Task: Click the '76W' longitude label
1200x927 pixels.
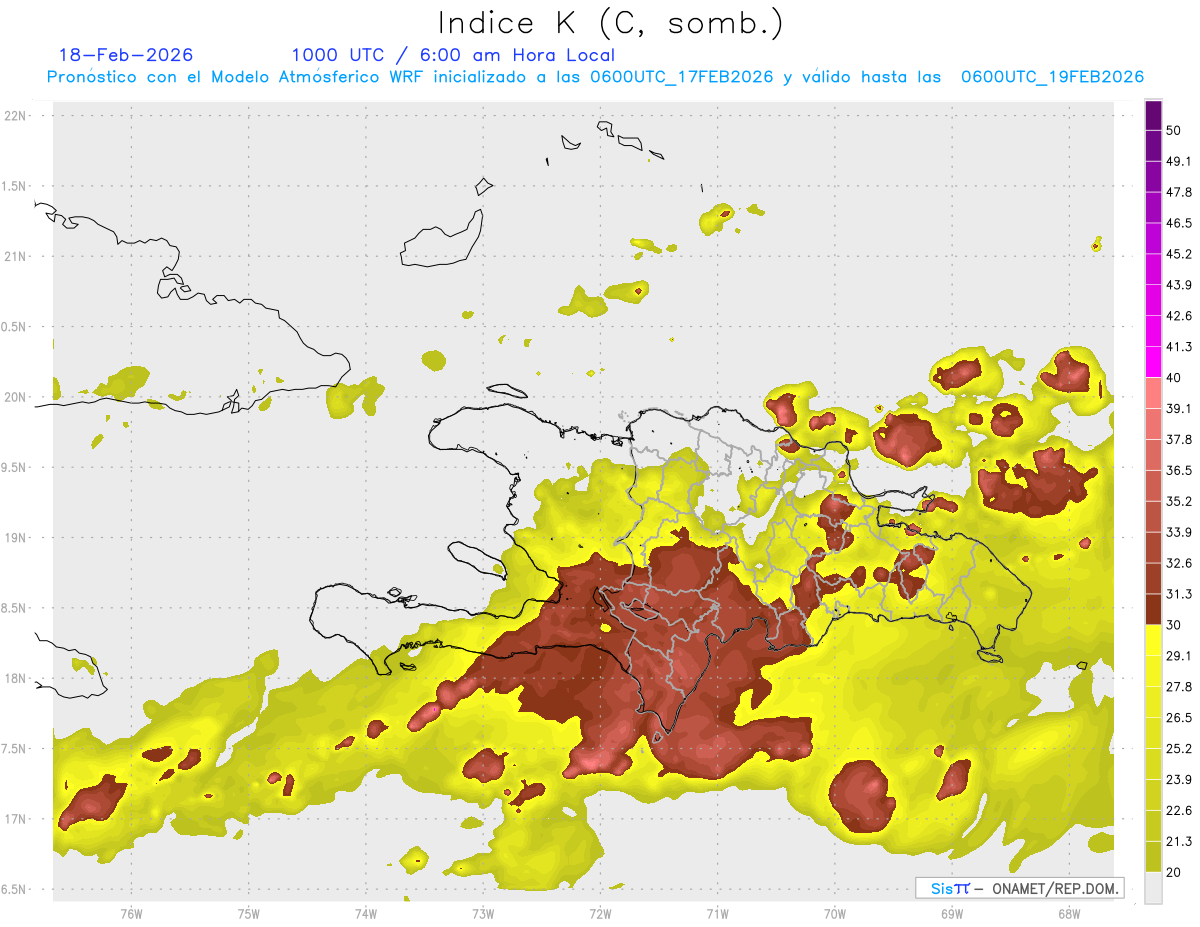Action: coord(131,914)
